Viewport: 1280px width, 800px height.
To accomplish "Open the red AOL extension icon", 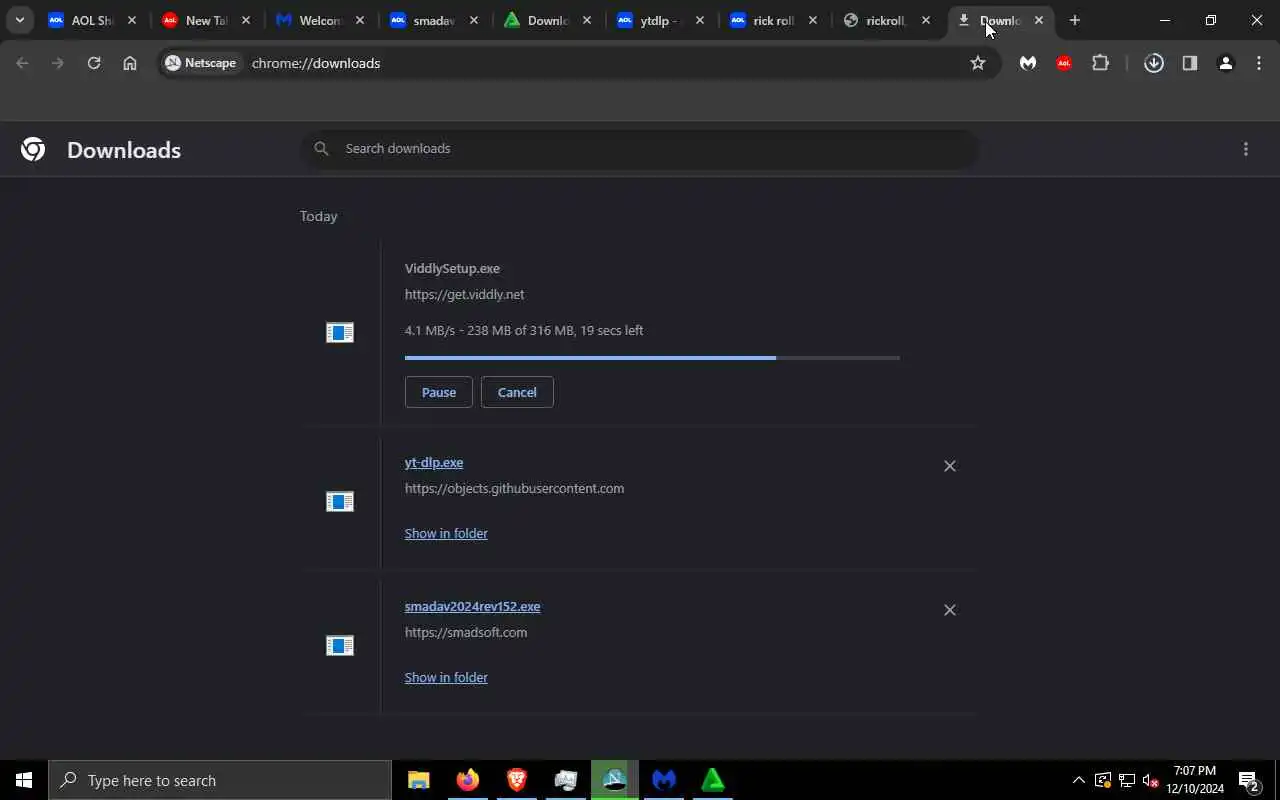I will (1064, 63).
